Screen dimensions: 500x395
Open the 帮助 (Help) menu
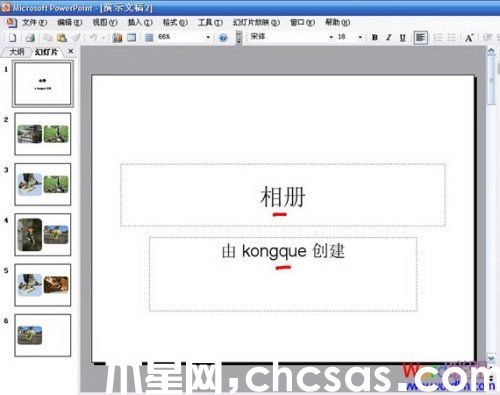pos(337,22)
